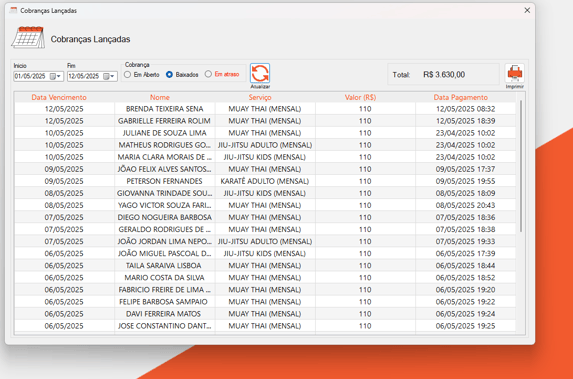Viewport: 573px width, 379px height.
Task: Click the calendar icon beside Cobranças Lançadas title
Action: point(28,37)
